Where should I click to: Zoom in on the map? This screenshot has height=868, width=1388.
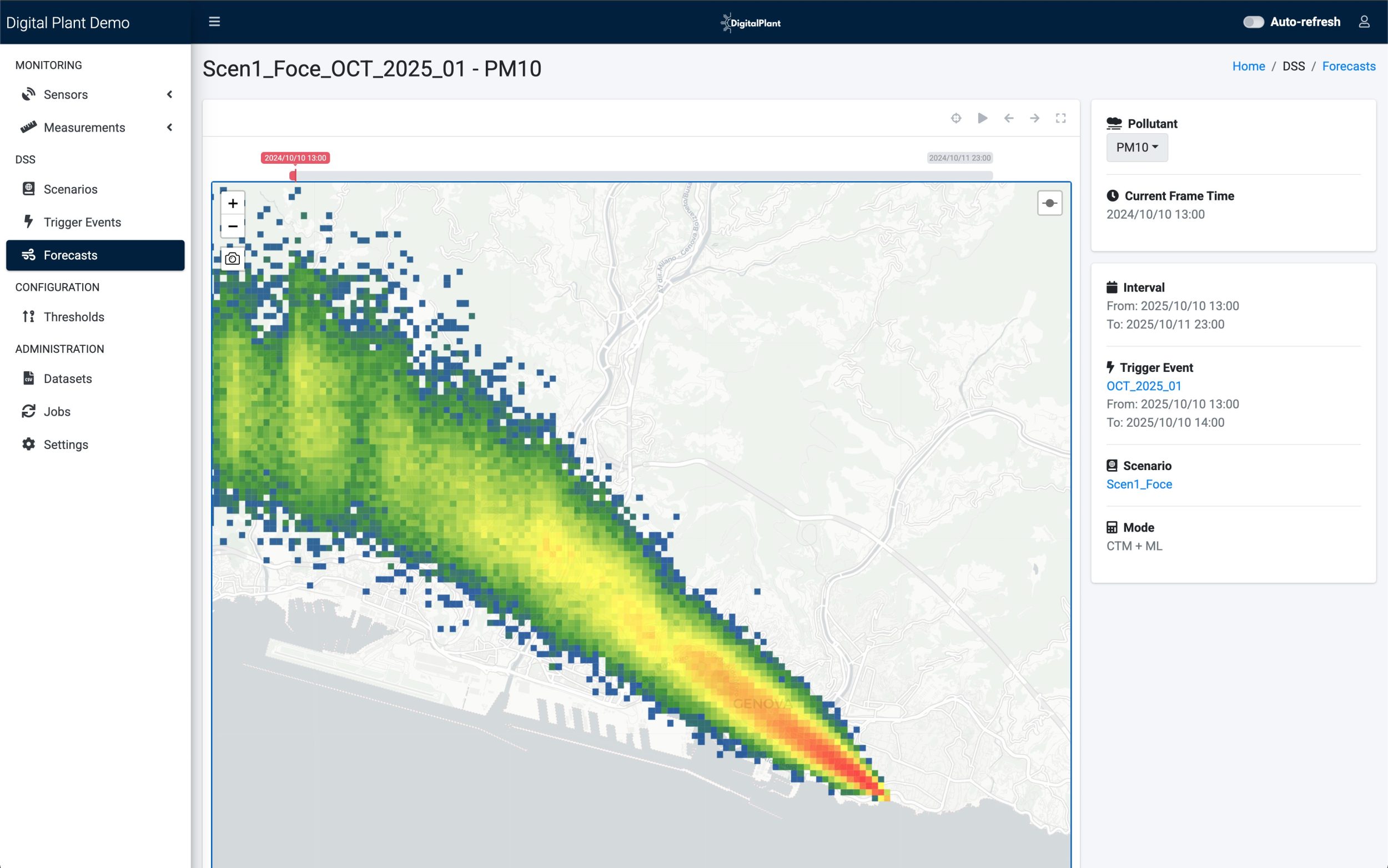point(233,203)
